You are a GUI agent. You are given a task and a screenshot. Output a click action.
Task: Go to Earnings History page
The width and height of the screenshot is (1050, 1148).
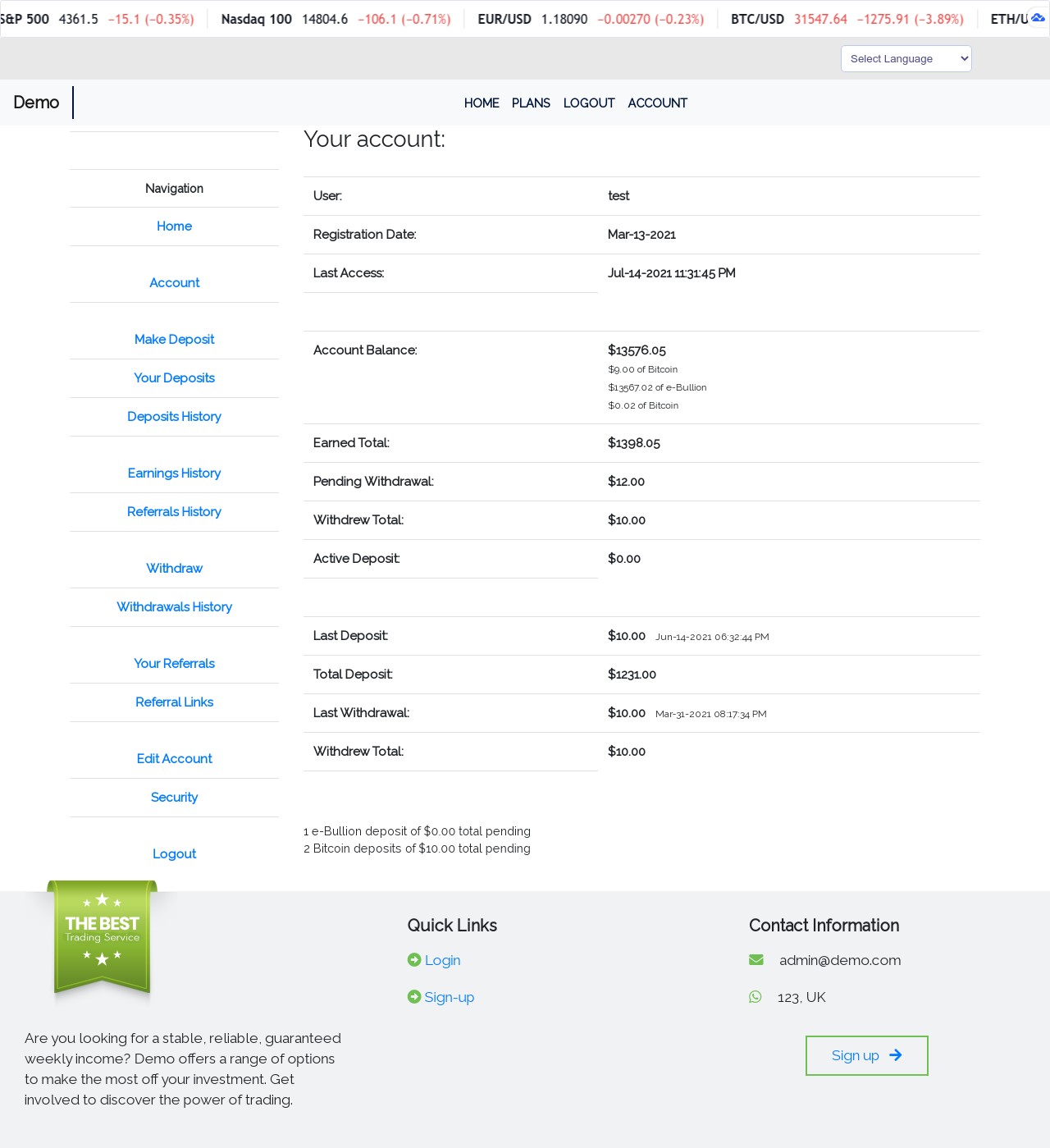click(174, 473)
